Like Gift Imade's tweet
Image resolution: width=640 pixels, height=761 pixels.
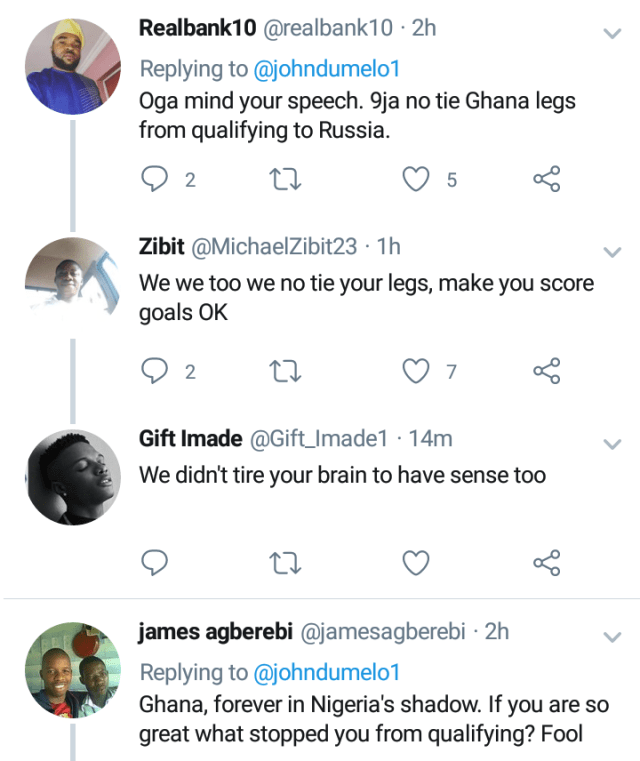(415, 563)
